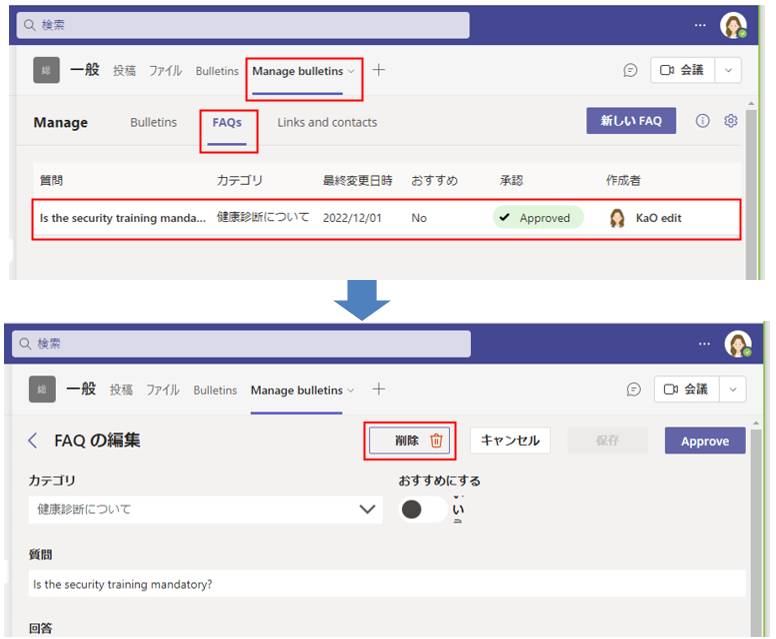Open the bottom window's more options ellipsis
The height and width of the screenshot is (639, 776).
pyautogui.click(x=704, y=344)
